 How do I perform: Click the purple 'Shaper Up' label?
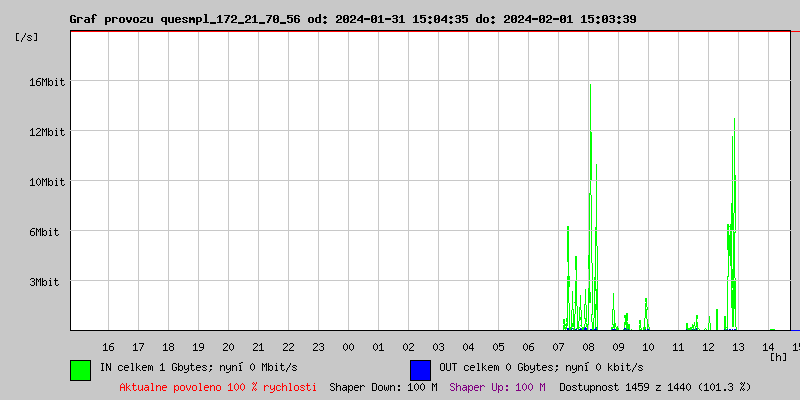click(x=497, y=386)
